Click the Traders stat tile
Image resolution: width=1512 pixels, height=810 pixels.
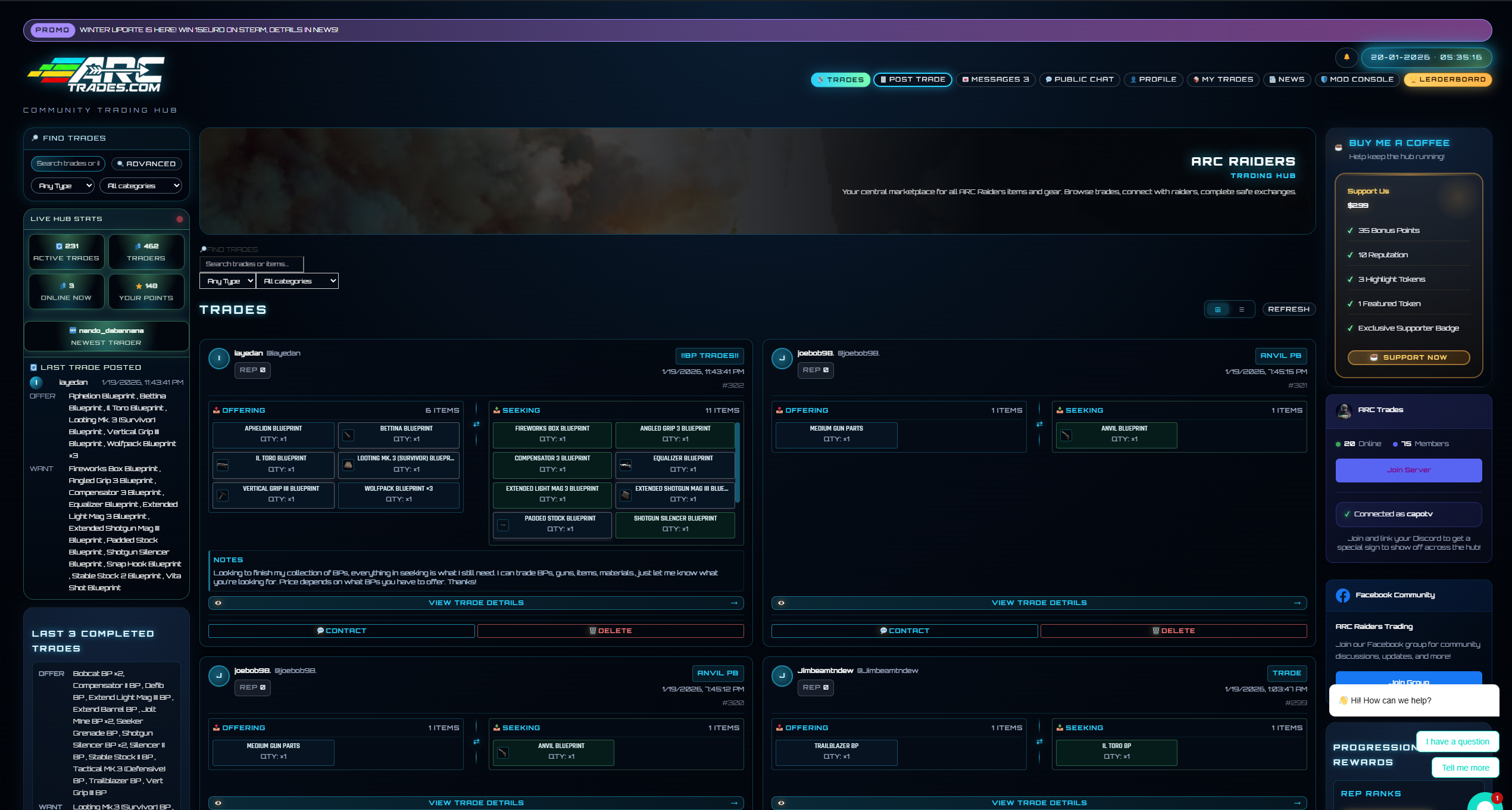point(146,252)
